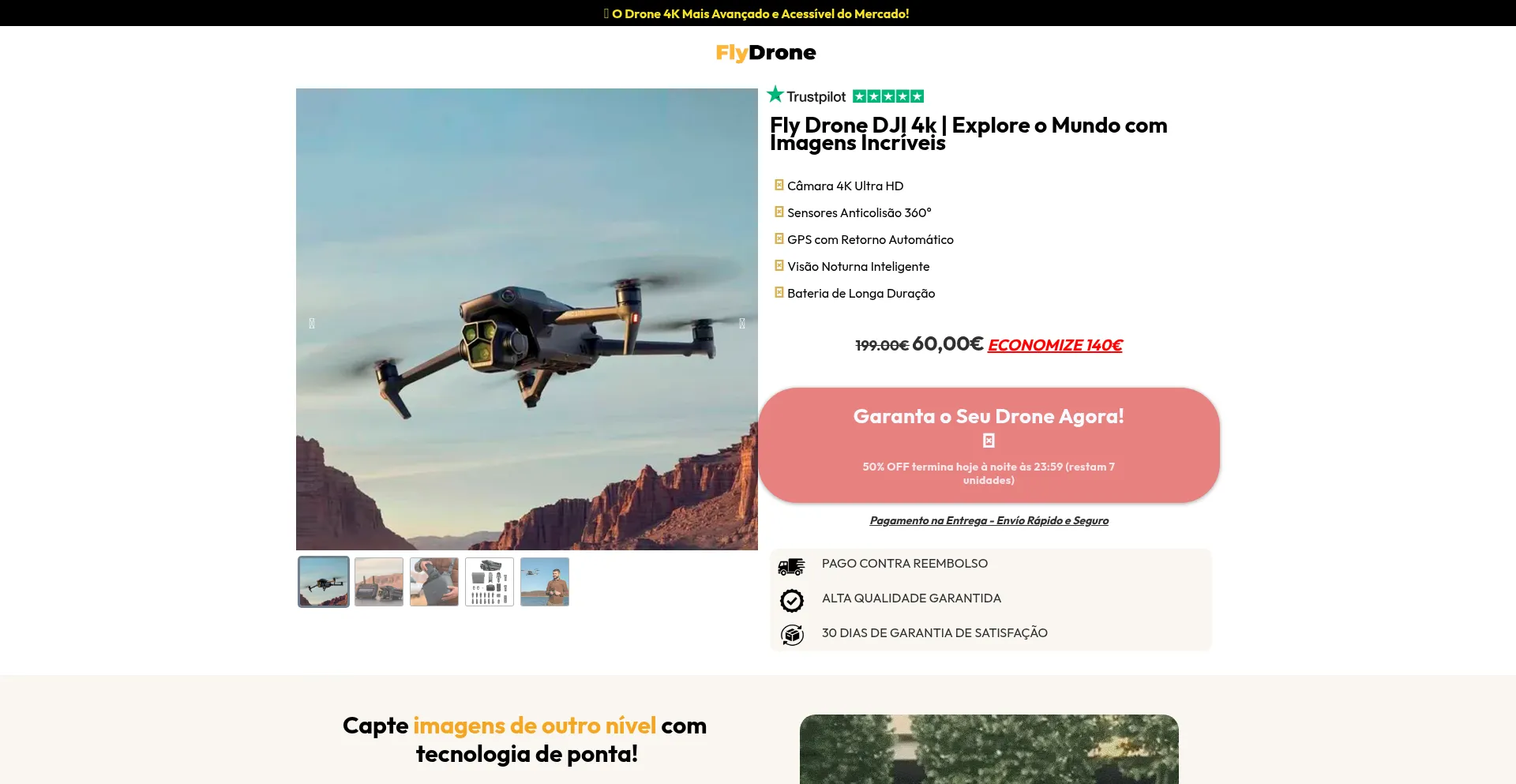The width and height of the screenshot is (1516, 784).
Task: Go to next product image arrow
Action: tap(742, 323)
